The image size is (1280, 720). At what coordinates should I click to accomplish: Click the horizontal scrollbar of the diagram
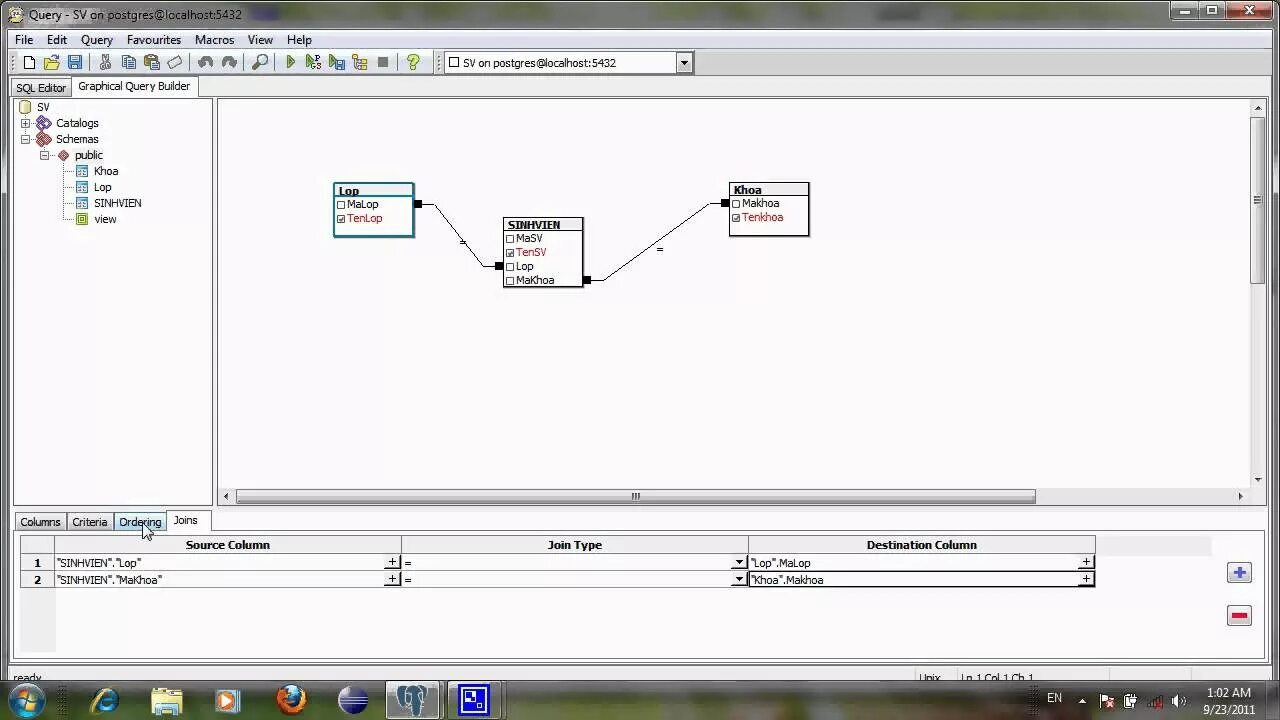pyautogui.click(x=635, y=496)
